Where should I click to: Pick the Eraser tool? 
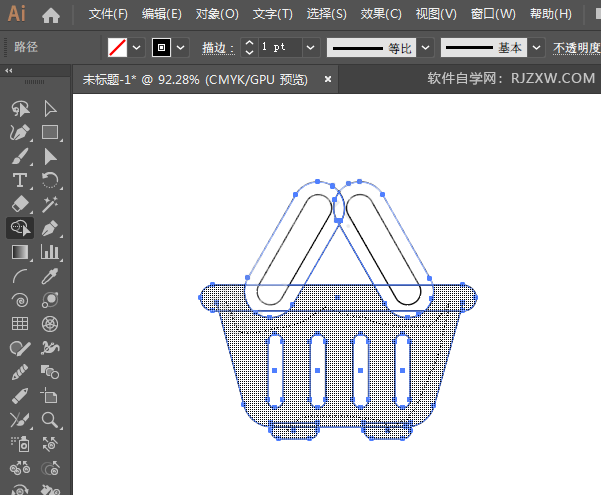tap(19, 204)
